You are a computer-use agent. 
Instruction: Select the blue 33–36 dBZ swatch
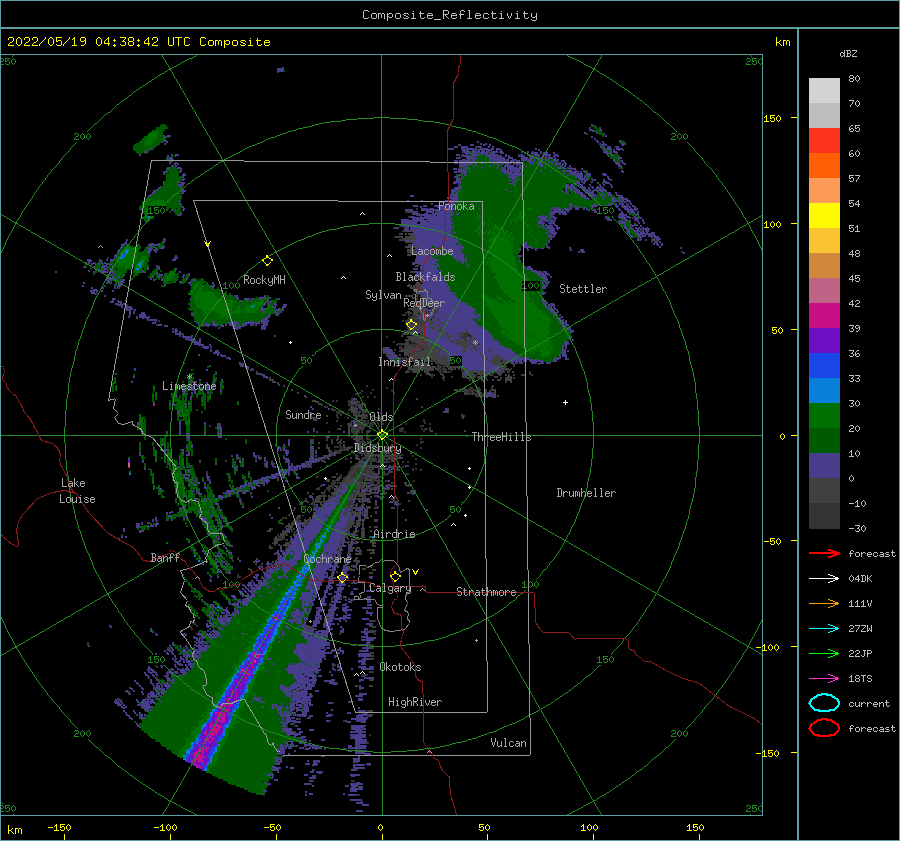pyautogui.click(x=824, y=366)
